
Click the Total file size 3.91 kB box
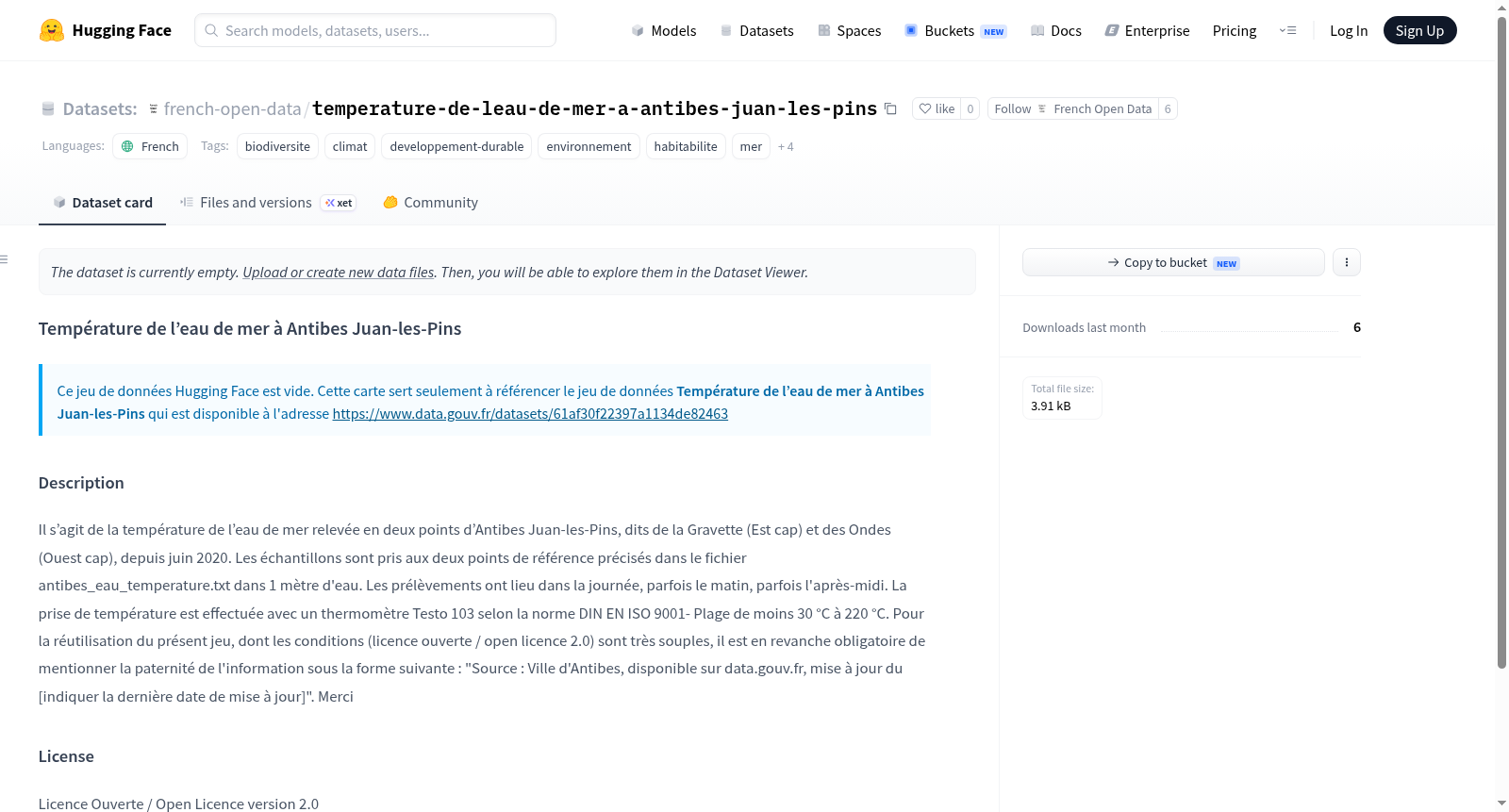point(1062,397)
